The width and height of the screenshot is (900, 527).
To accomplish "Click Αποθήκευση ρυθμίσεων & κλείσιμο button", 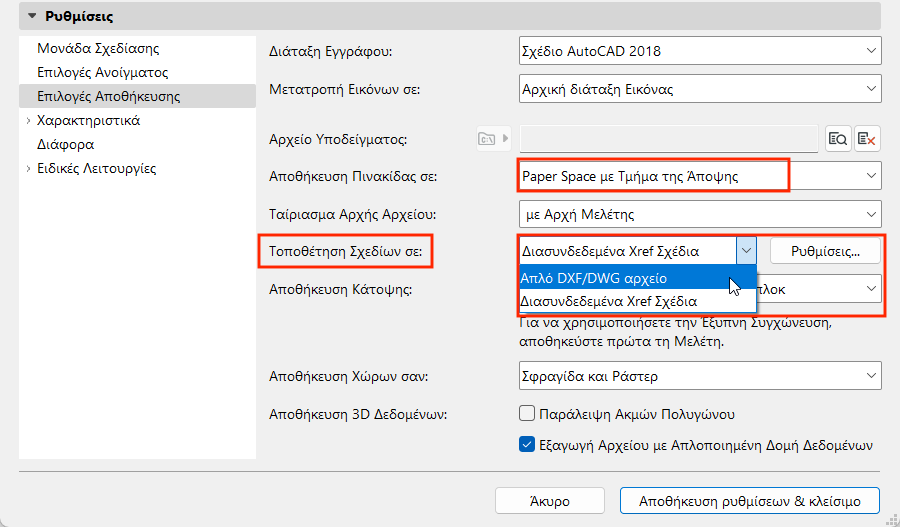I will click(x=750, y=500).
